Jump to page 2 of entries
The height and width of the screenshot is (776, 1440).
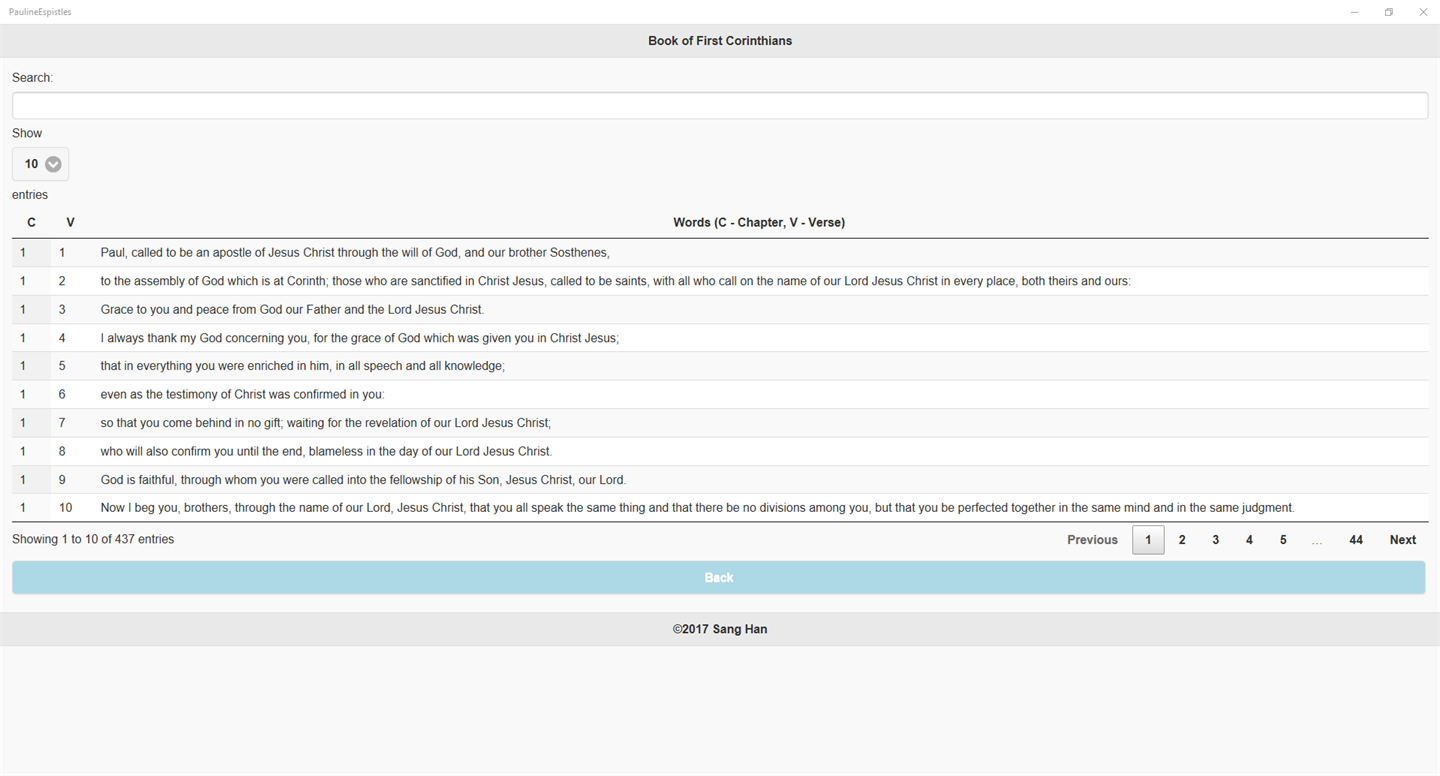tap(1182, 540)
